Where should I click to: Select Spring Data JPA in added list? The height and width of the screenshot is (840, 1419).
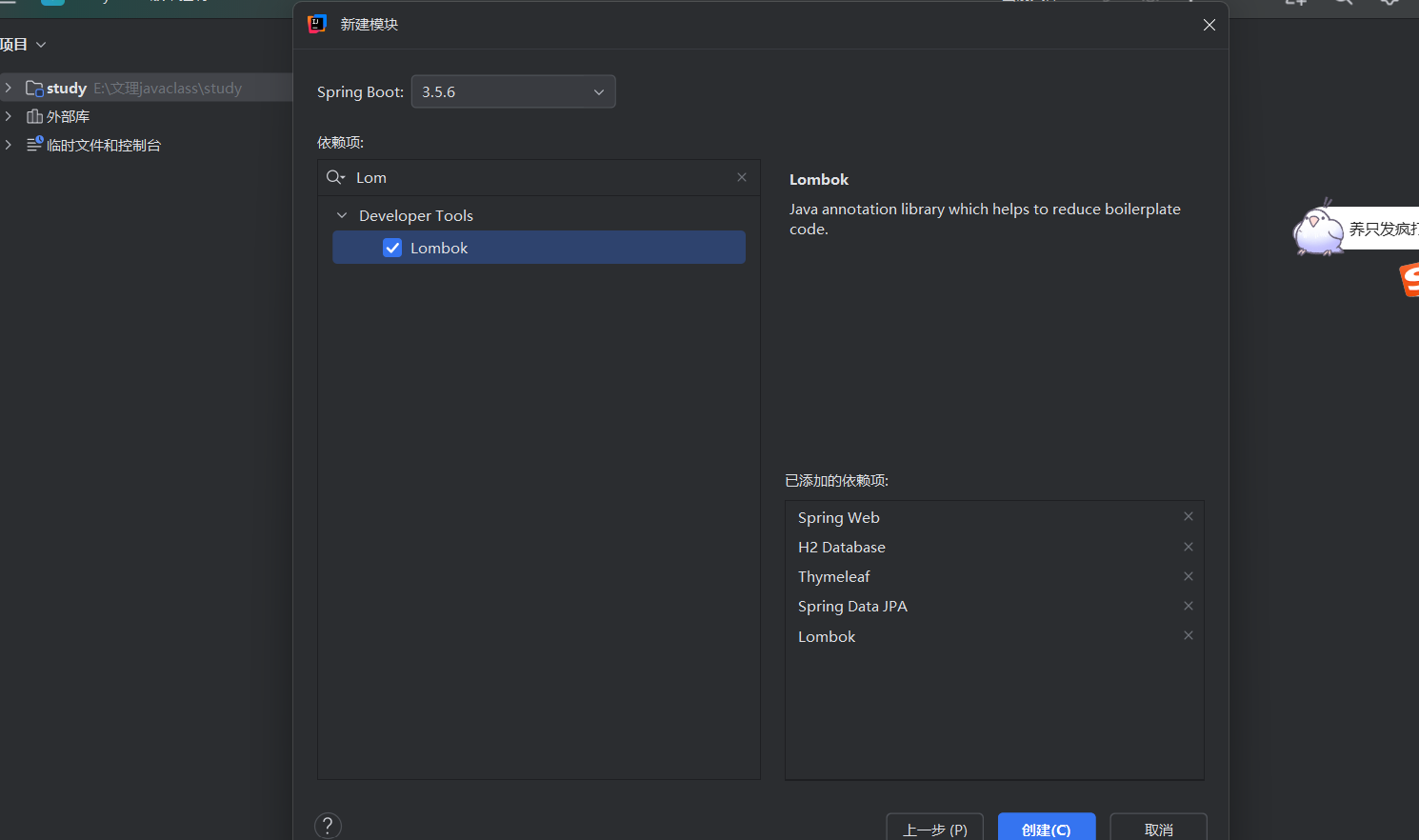852,606
